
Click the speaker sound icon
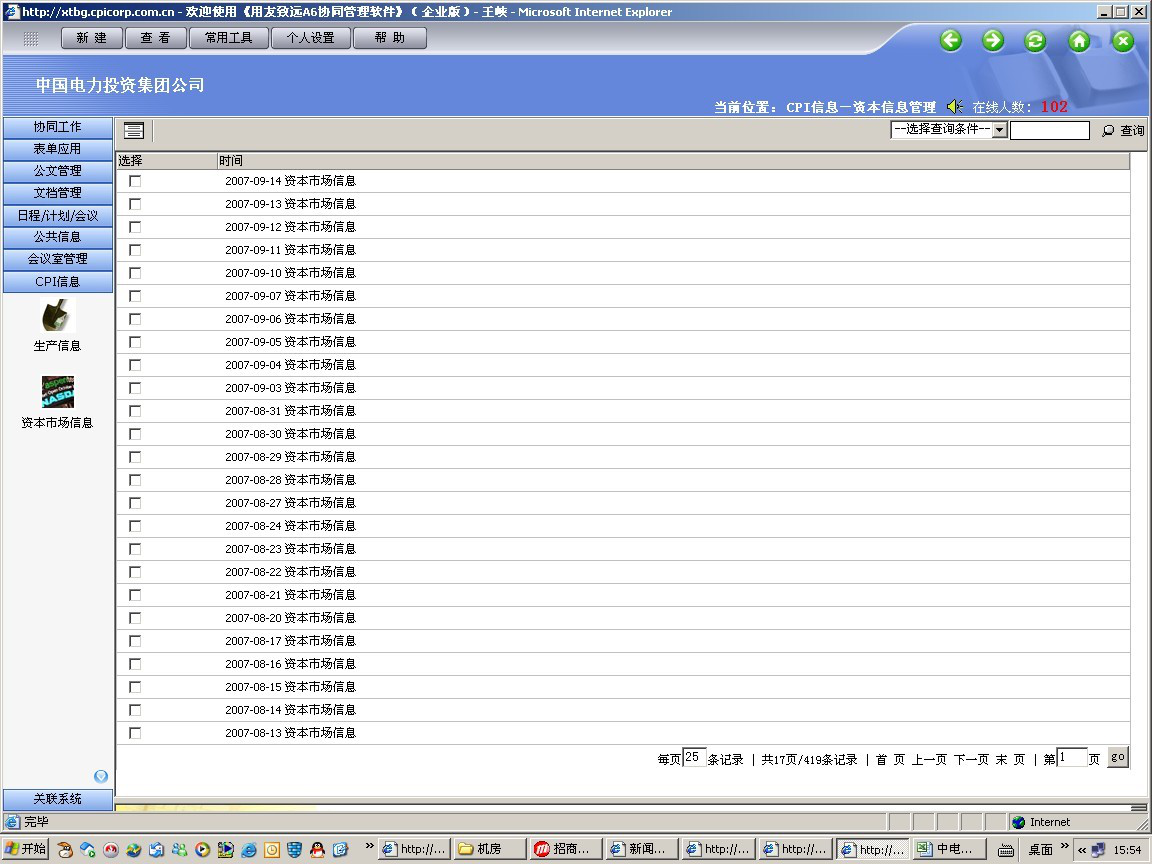pyautogui.click(x=955, y=106)
